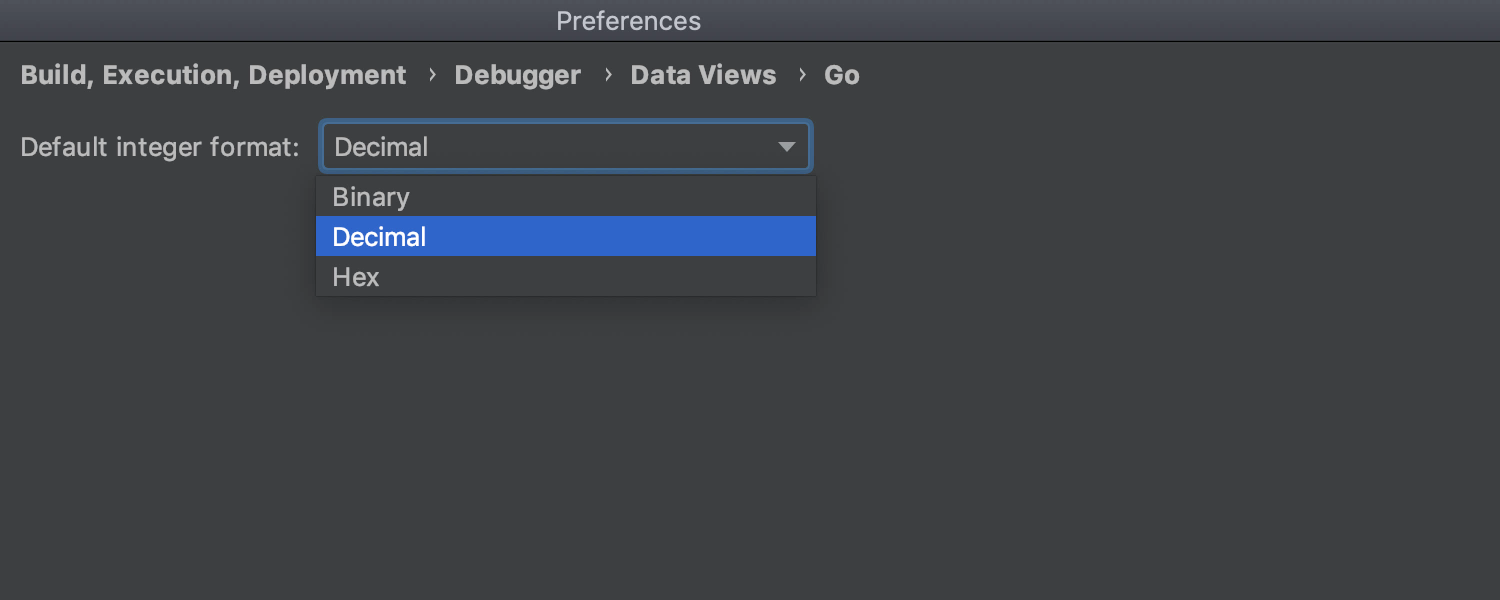Screen dimensions: 1500x600
Task: Pick Hex as integer format
Action: 566,277
